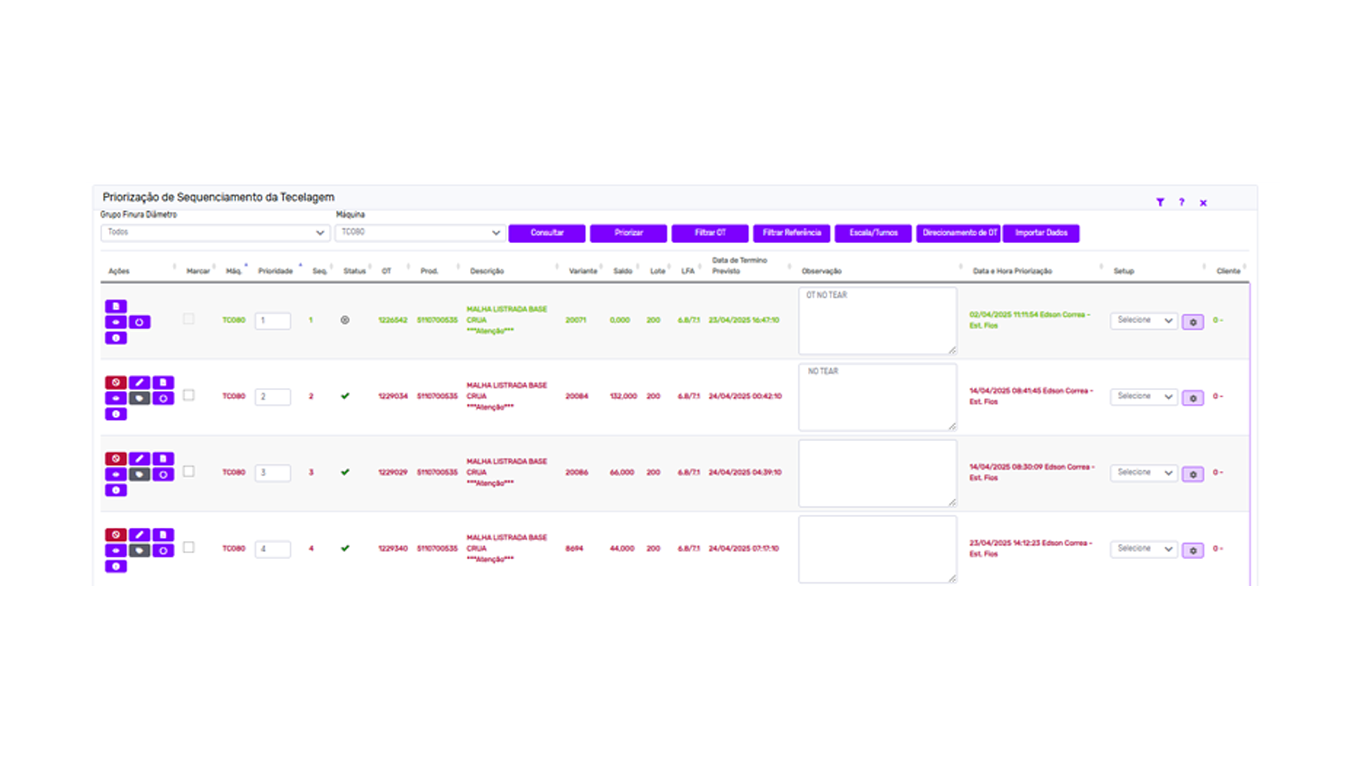The image size is (1366, 768).
Task: Click the Observação text area reading NO TEAR
Action: click(878, 397)
